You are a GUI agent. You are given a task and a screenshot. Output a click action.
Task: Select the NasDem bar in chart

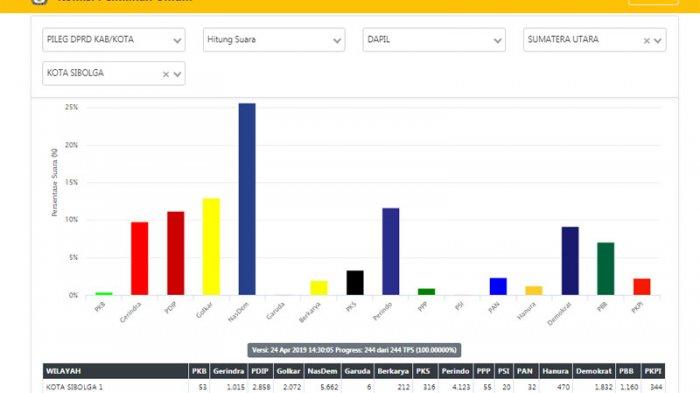point(247,199)
